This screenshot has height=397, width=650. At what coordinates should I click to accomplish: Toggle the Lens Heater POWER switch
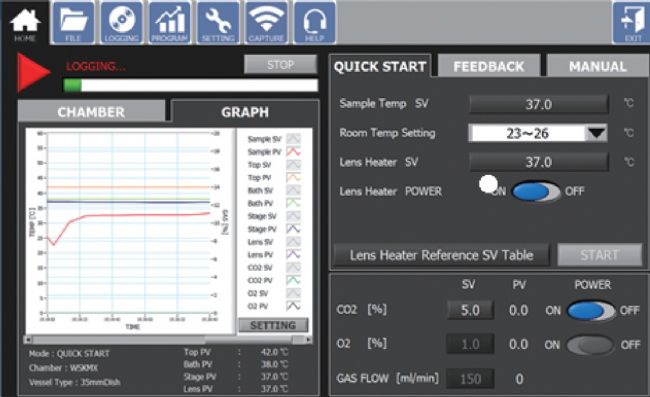click(535, 191)
